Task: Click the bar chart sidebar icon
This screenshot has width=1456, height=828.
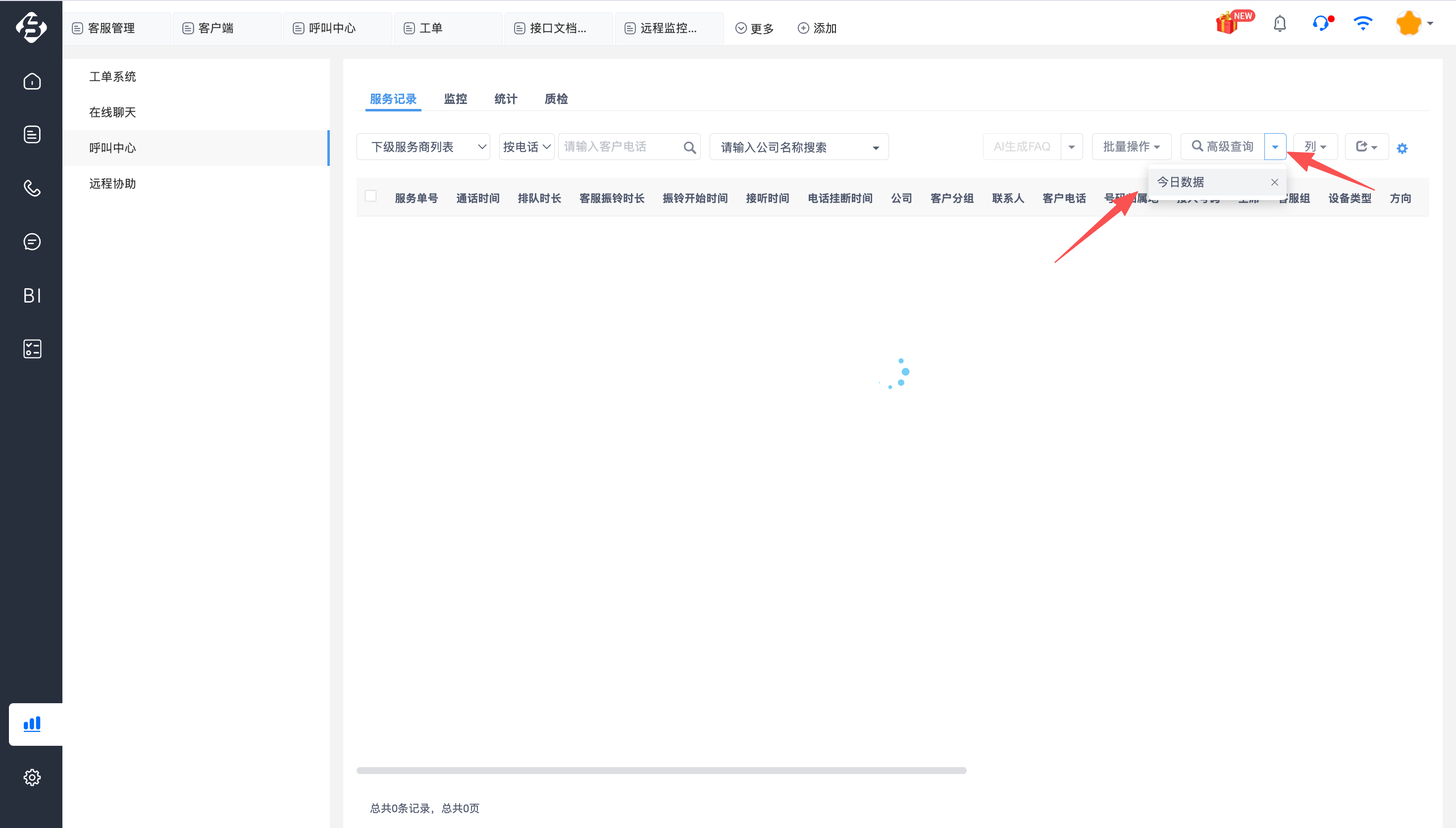Action: click(x=32, y=724)
